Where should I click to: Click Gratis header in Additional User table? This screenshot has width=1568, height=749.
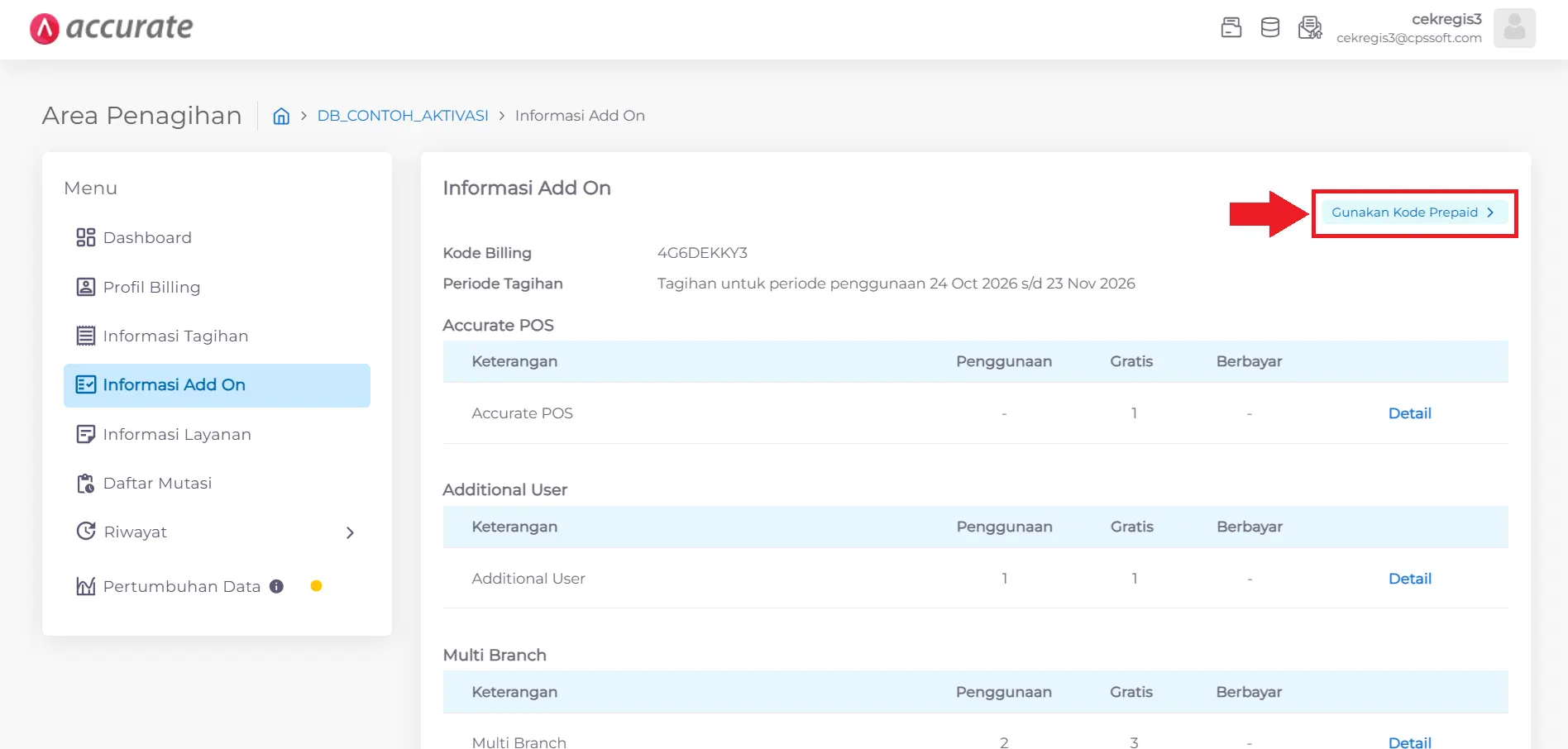pos(1131,527)
